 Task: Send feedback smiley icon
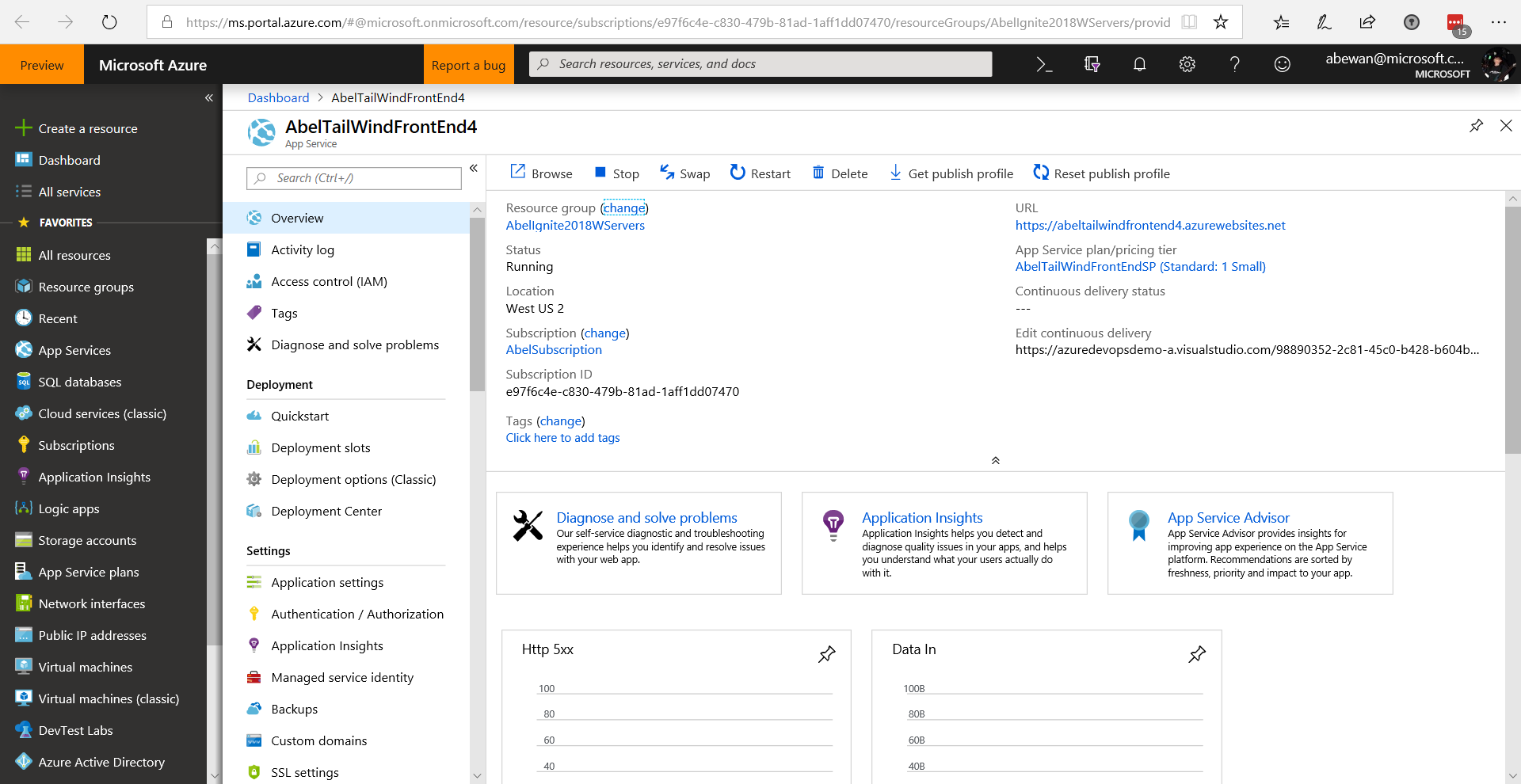coord(1282,65)
